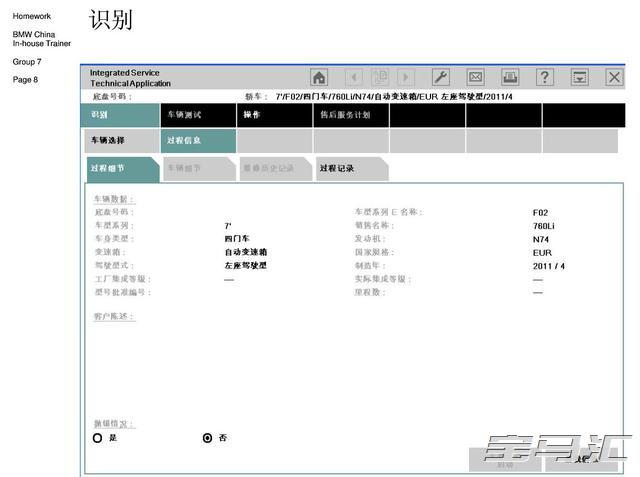The height and width of the screenshot is (477, 640).
Task: Click the F02 series value
Action: (x=540, y=213)
